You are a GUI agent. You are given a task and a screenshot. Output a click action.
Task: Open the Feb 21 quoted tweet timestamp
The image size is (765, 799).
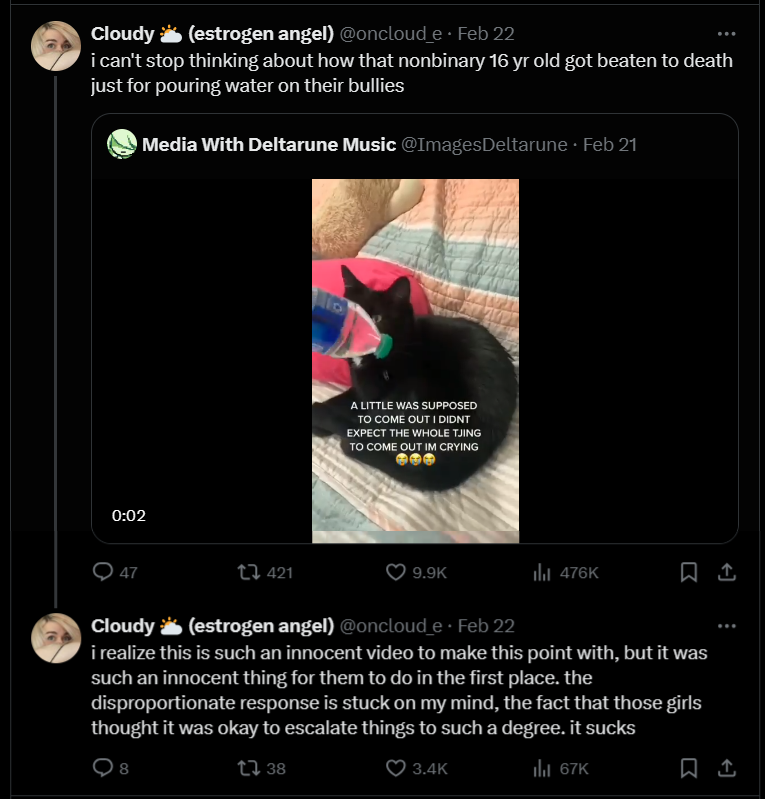click(609, 145)
